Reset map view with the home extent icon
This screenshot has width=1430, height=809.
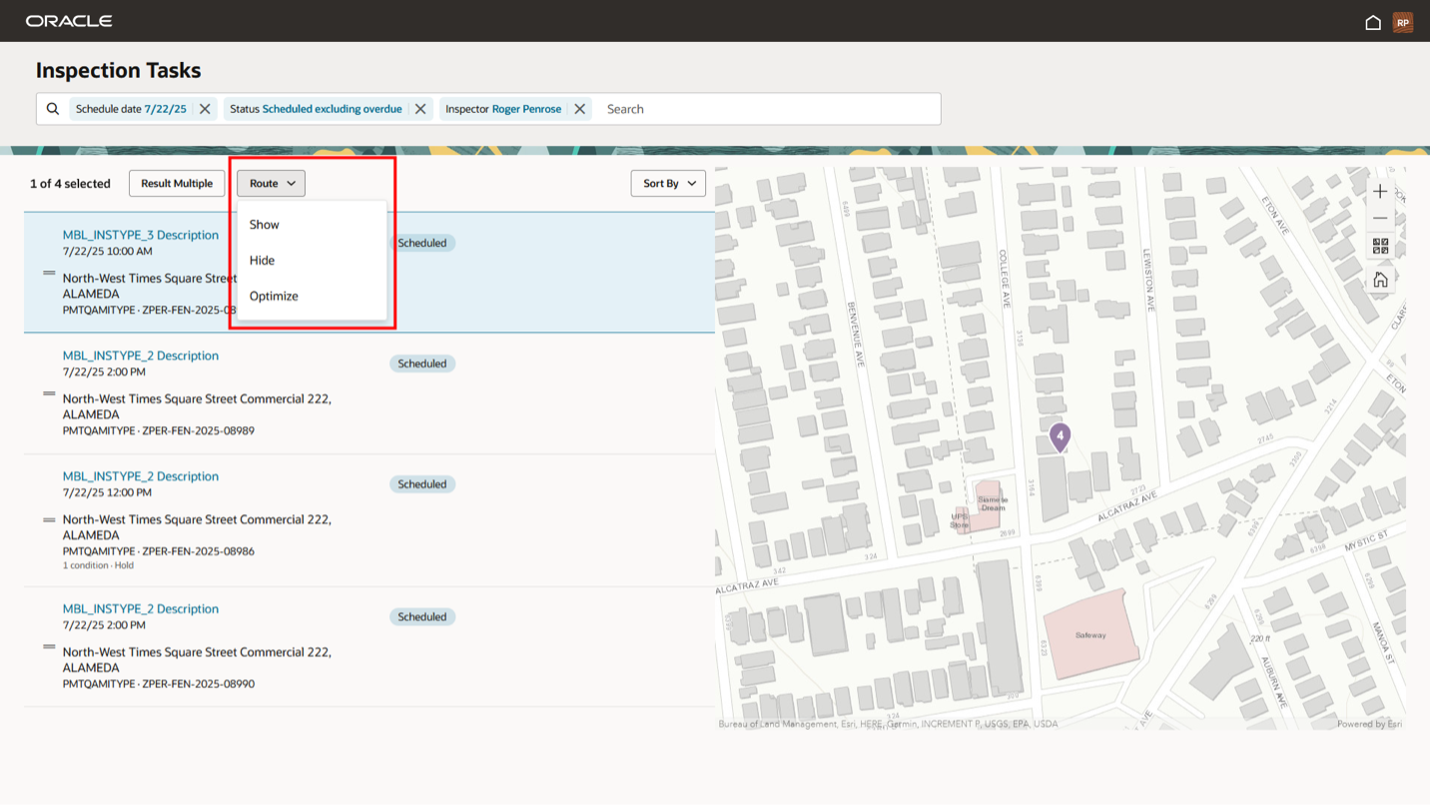pos(1380,279)
